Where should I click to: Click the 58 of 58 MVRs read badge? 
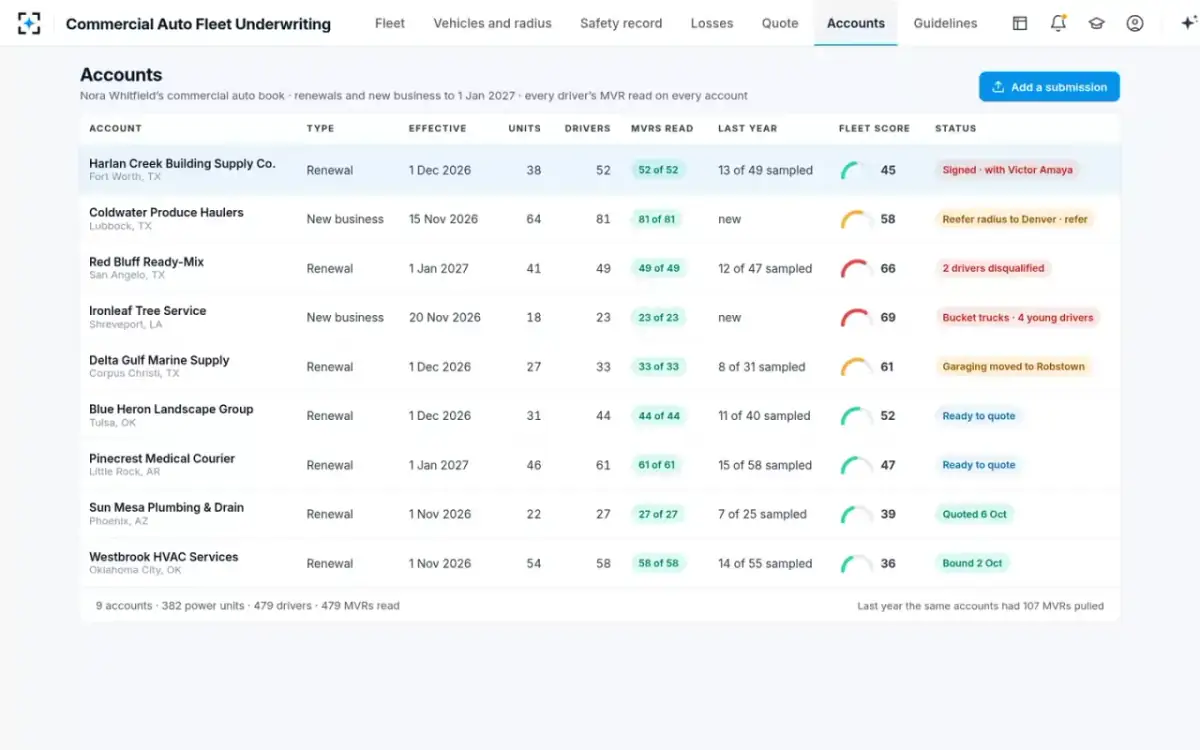(658, 563)
